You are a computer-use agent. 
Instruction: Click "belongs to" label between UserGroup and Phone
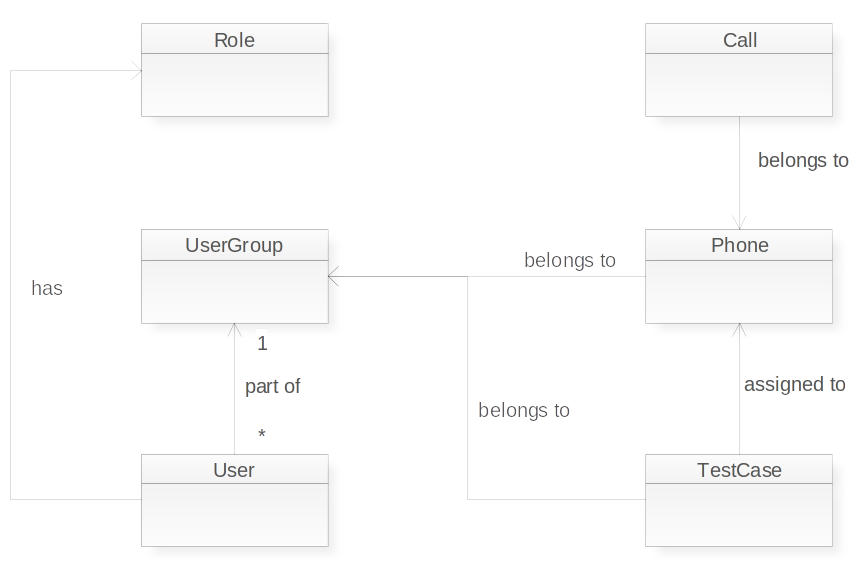(570, 261)
